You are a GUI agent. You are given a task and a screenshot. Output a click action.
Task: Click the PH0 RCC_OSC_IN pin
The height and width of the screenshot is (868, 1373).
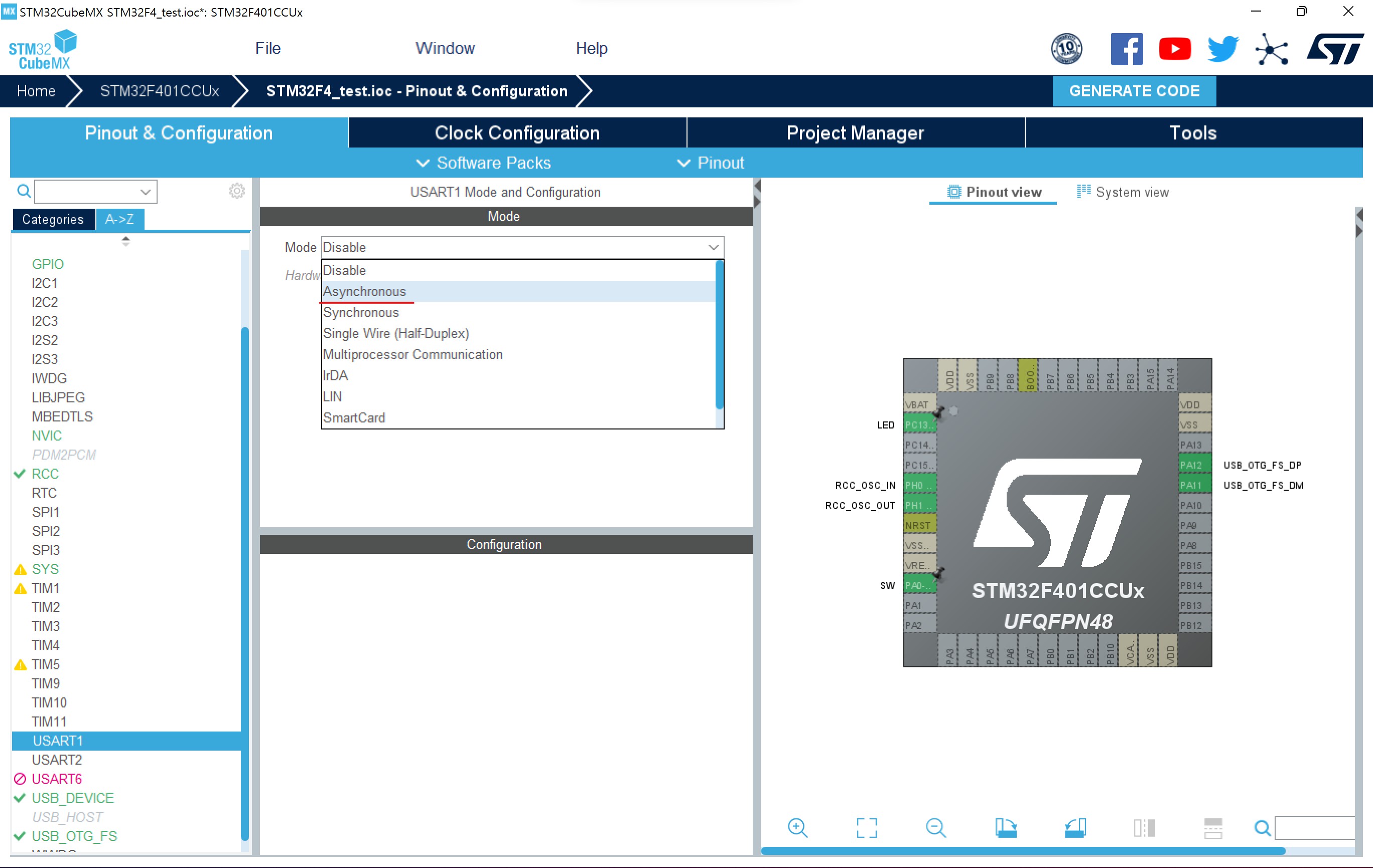(x=920, y=485)
